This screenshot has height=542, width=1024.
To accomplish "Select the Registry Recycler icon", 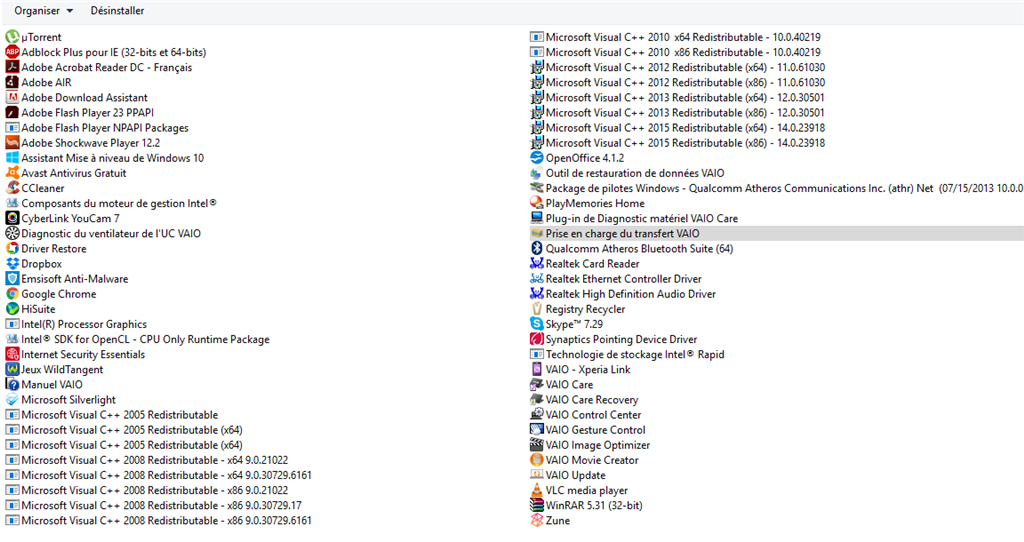I will click(x=536, y=309).
